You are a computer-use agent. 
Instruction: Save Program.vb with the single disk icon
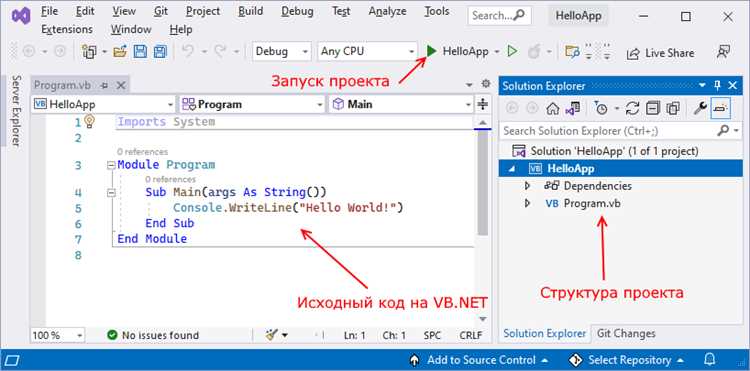pos(140,52)
